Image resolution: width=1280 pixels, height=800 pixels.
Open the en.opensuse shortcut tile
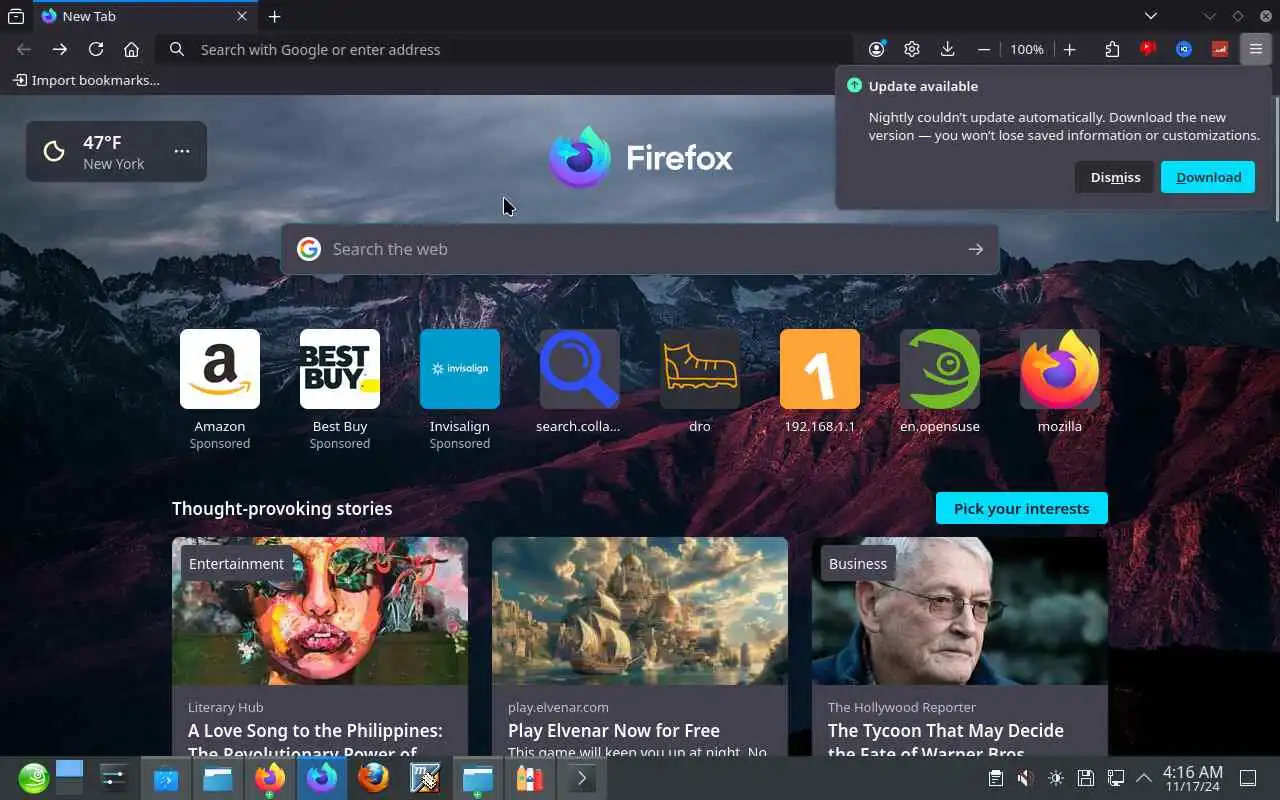click(x=940, y=381)
